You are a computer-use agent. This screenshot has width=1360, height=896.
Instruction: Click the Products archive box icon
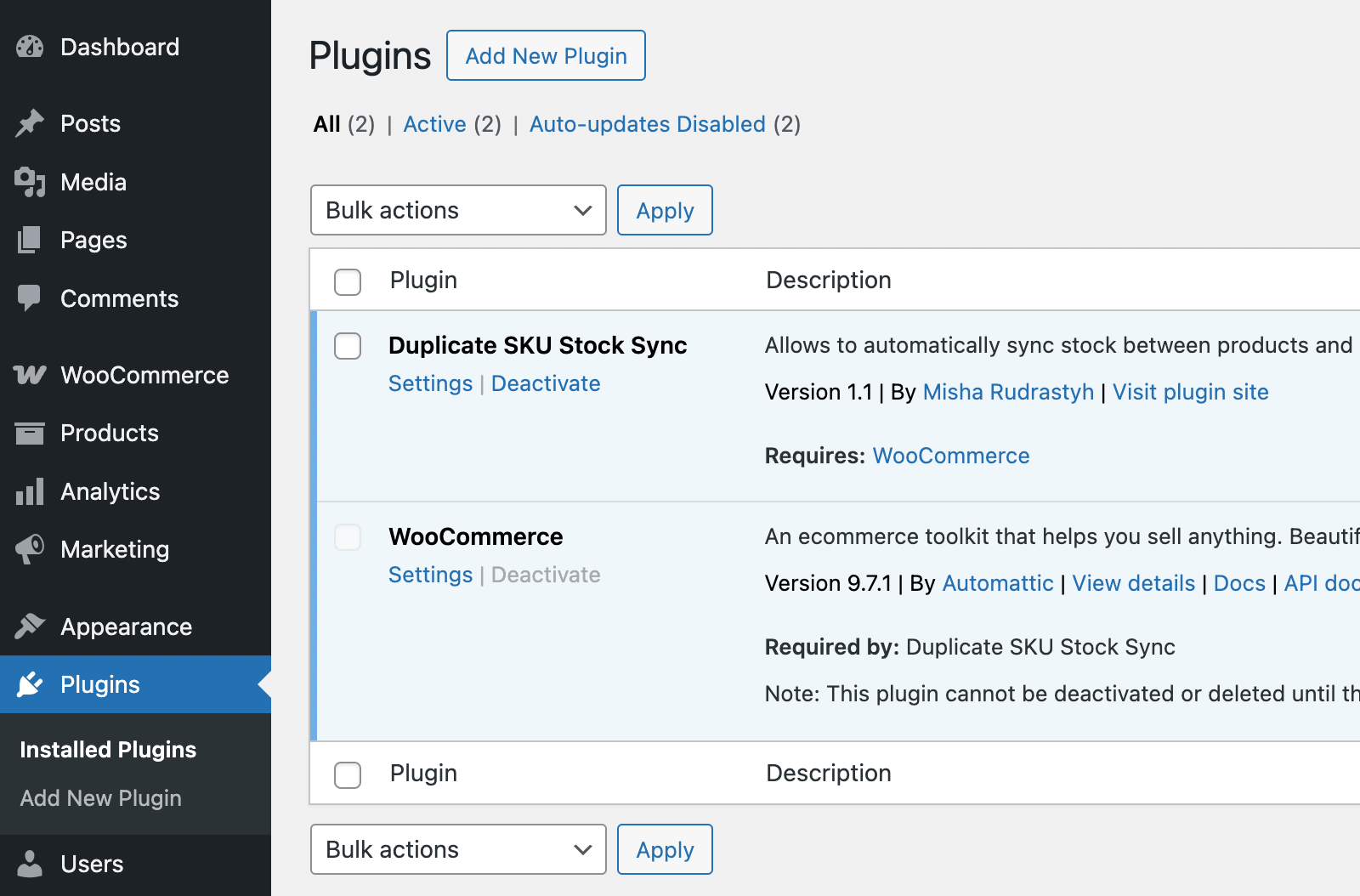point(30,434)
